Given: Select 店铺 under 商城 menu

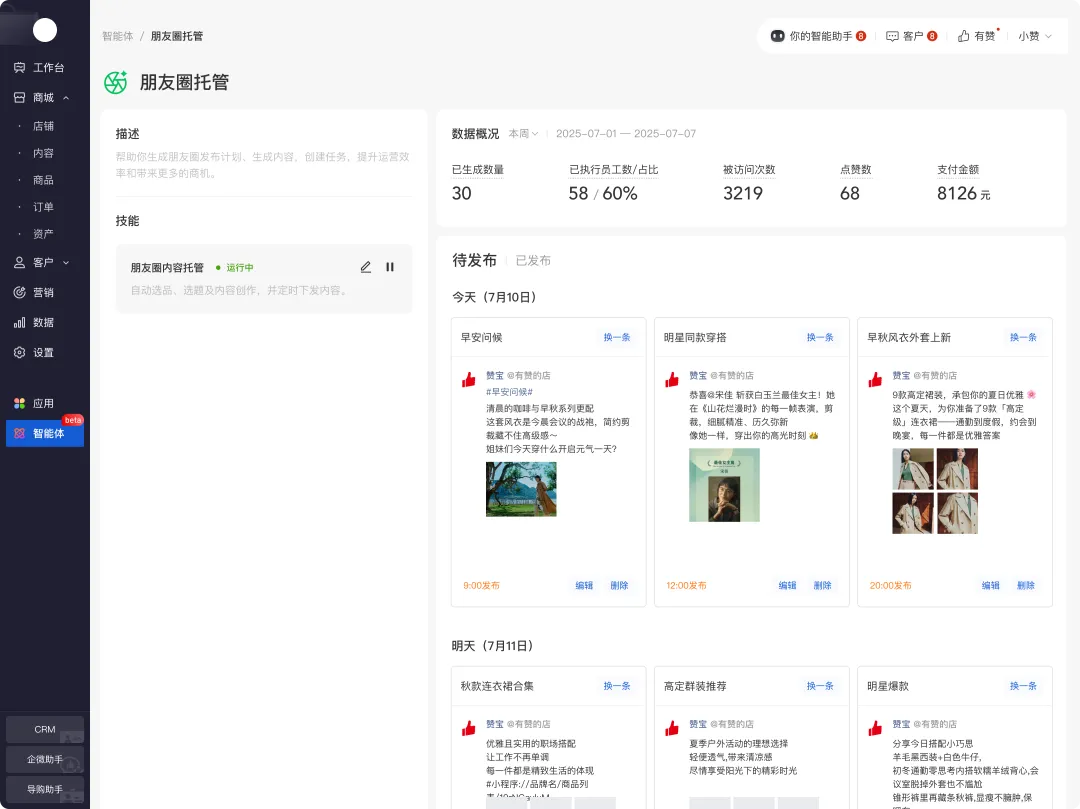Looking at the screenshot, I should (x=43, y=126).
